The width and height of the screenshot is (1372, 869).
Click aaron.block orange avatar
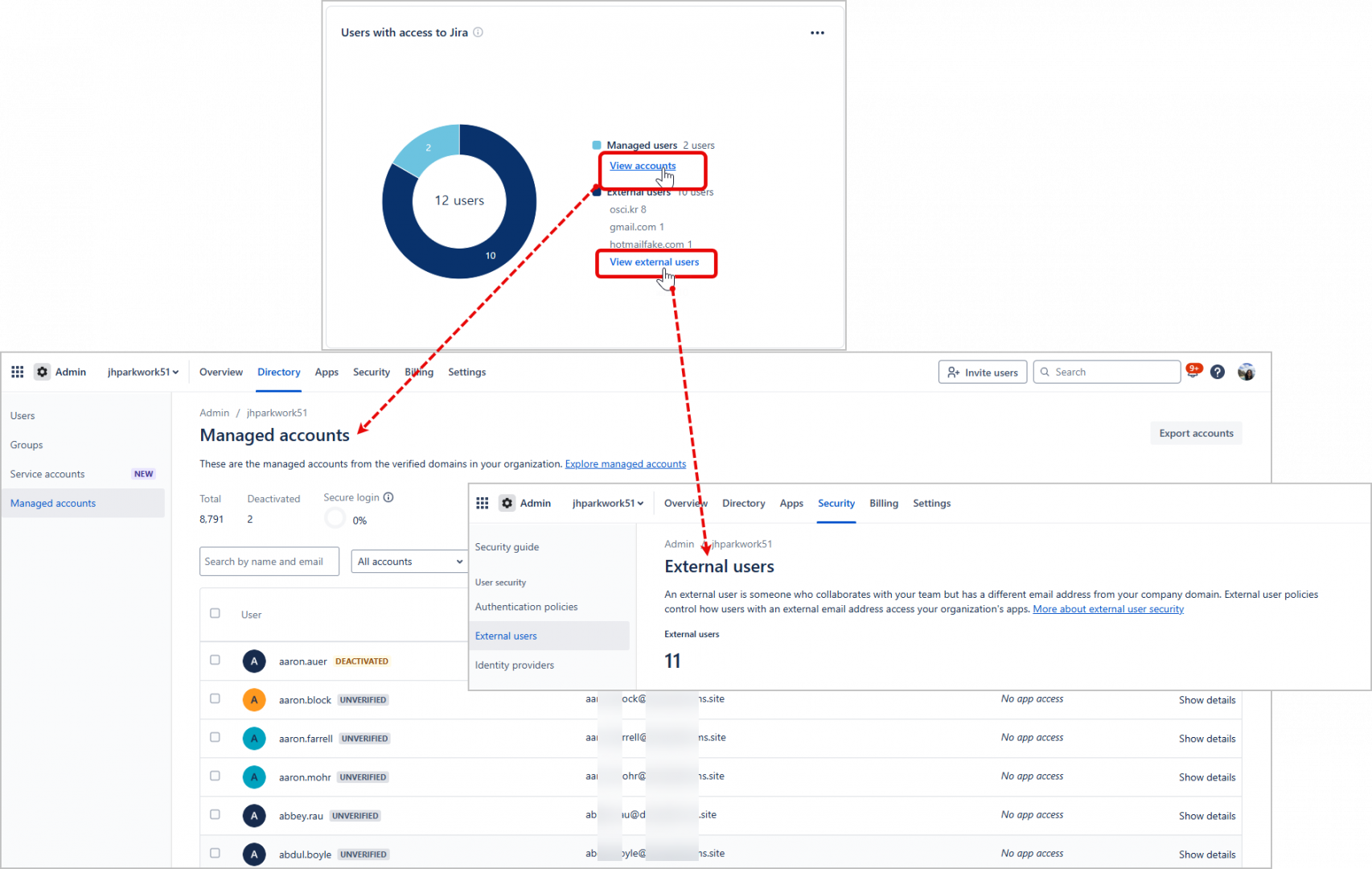pos(254,700)
